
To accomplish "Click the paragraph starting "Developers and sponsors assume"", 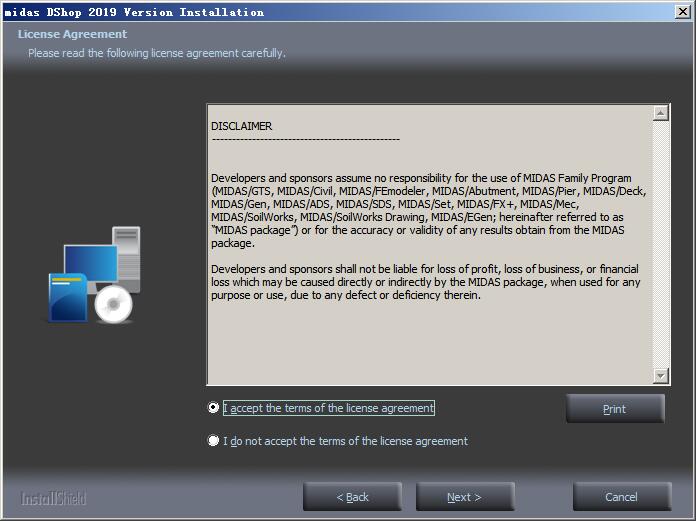I will click(428, 210).
